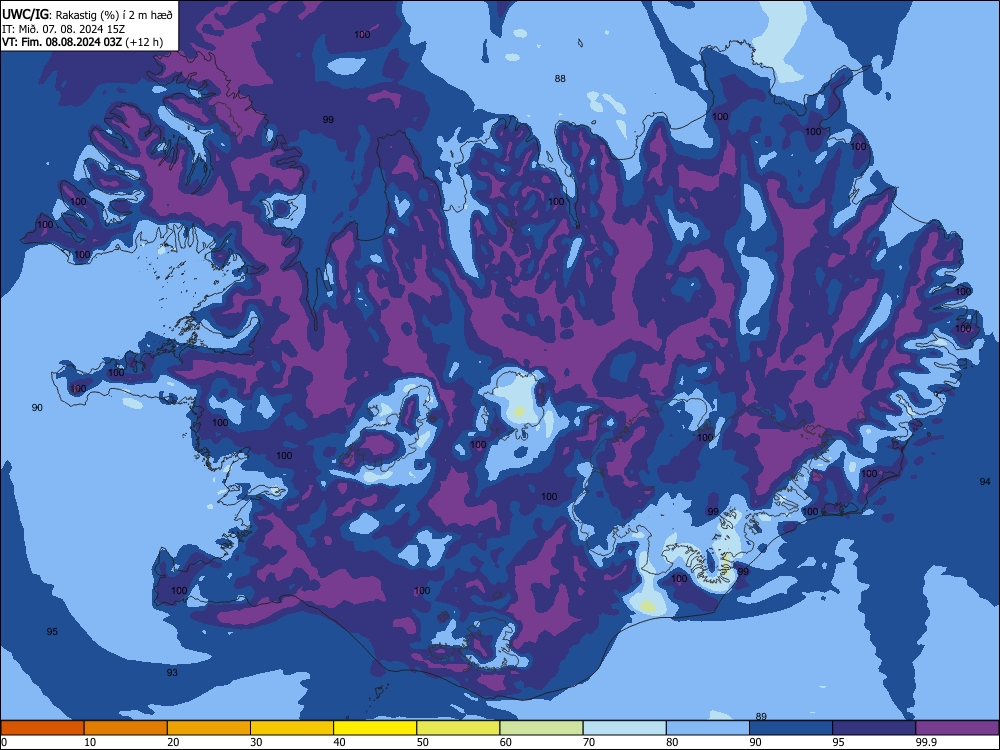Click the 30–40 amber legend swatch
Screen dimensions: 1000x750
[292, 728]
